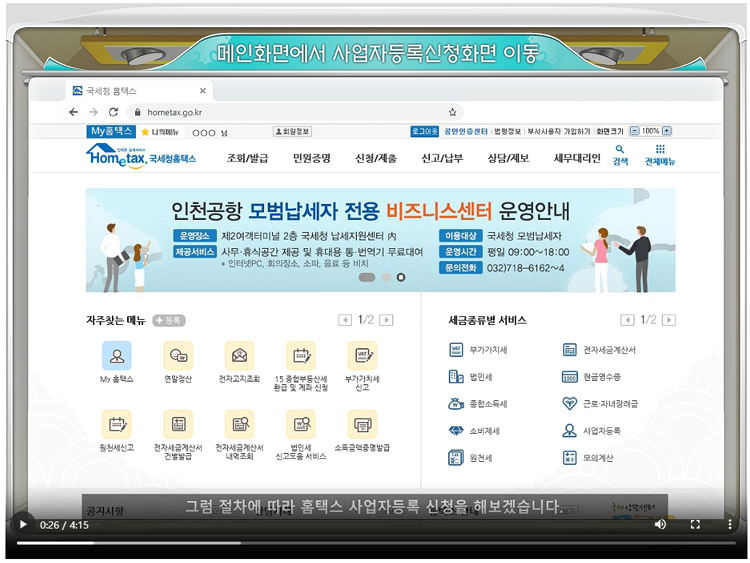Open the 법령정보 link
The width and height of the screenshot is (750, 563).
point(507,132)
